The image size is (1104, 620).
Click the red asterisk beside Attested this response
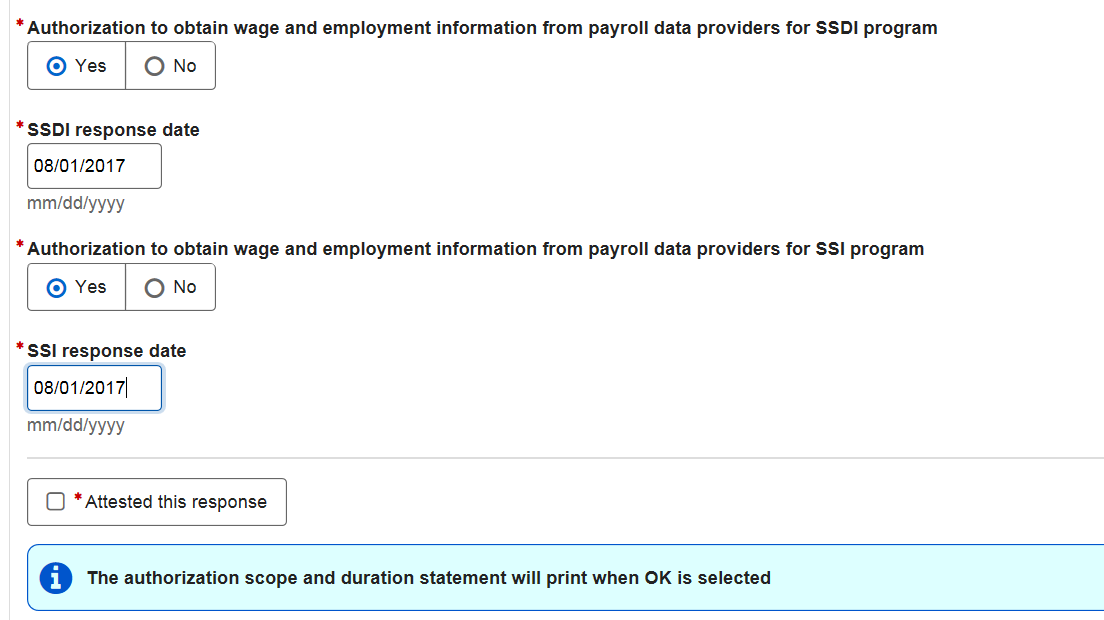coord(78,497)
